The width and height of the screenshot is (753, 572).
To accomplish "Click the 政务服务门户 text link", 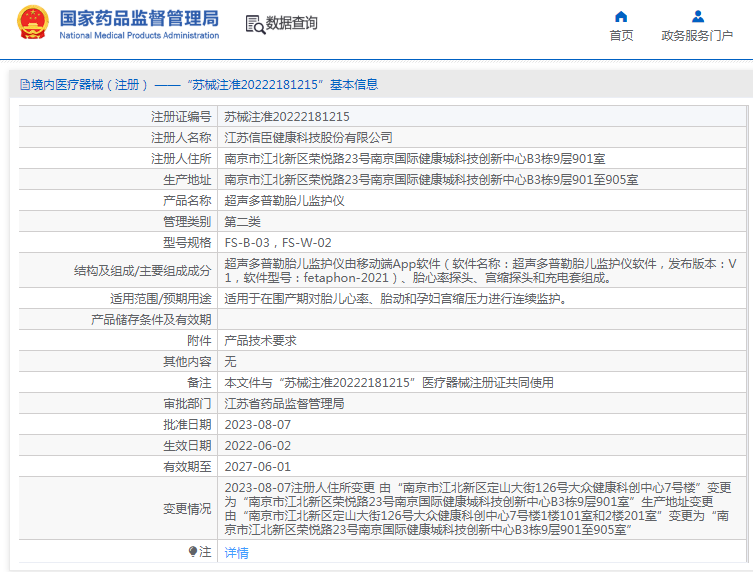I will click(697, 36).
